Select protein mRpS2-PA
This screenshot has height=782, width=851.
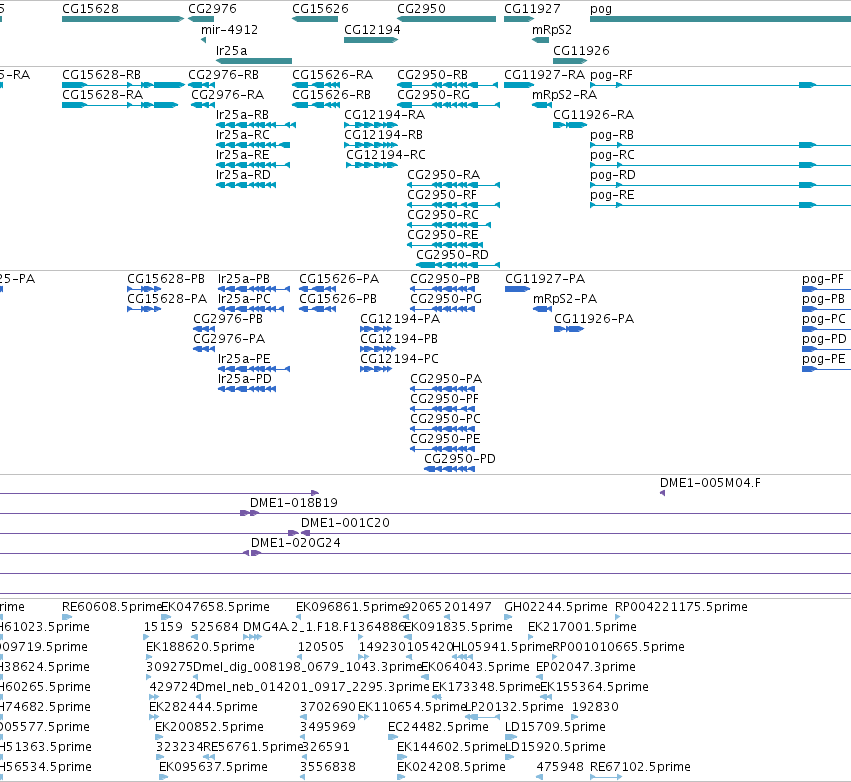coord(542,309)
